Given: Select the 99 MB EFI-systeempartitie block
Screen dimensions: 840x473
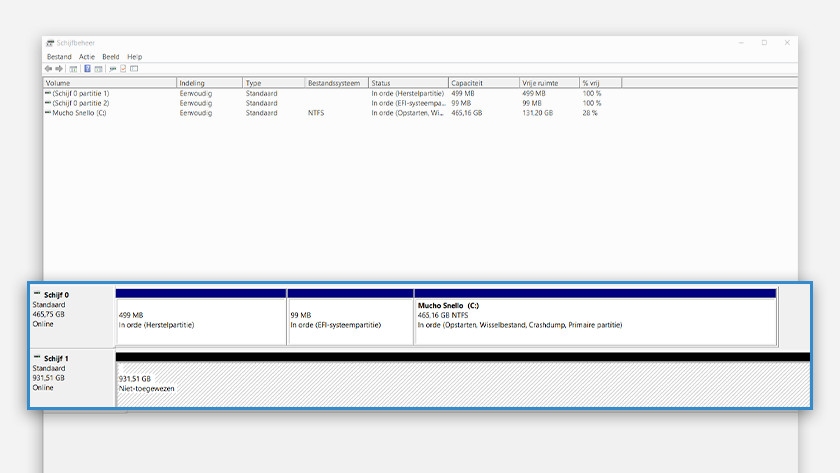Looking at the screenshot, I should point(350,320).
